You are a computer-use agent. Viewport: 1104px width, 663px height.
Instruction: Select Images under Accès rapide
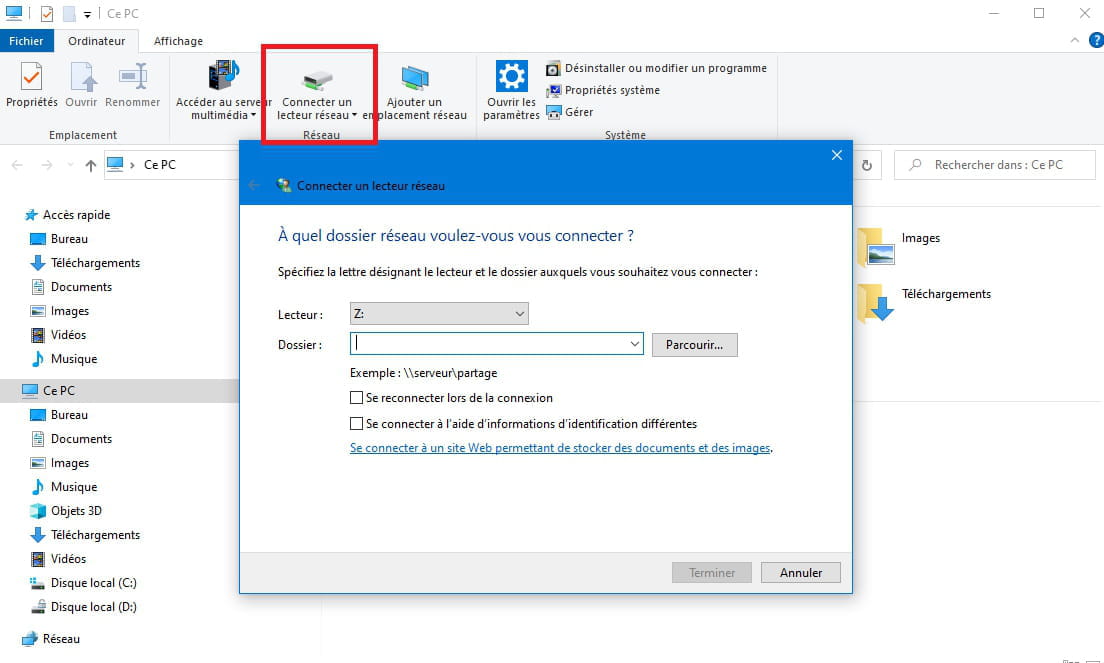coord(60,310)
